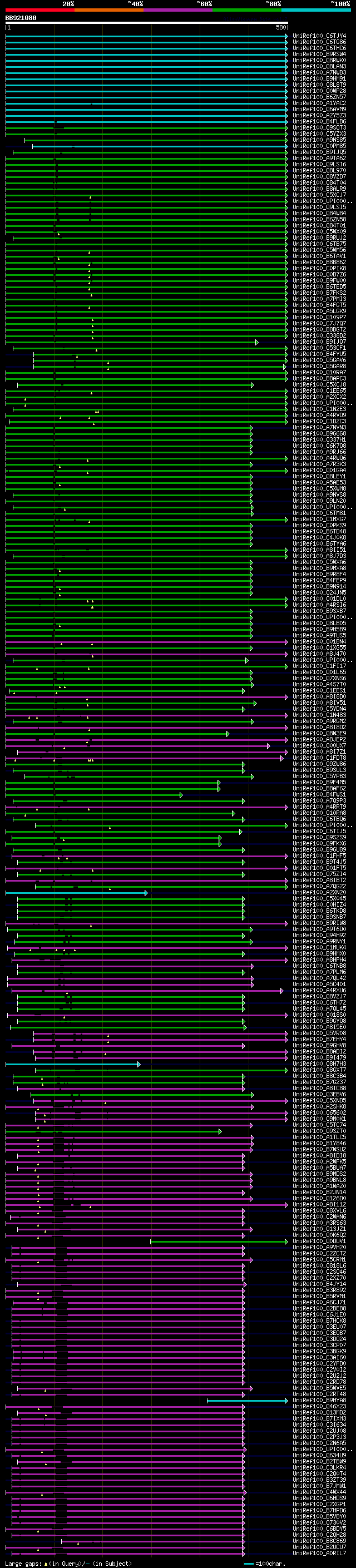Screen dimensions: 356x1568
Task: Click the short cyan bar for hit A2XN20
Action: click(77, 893)
